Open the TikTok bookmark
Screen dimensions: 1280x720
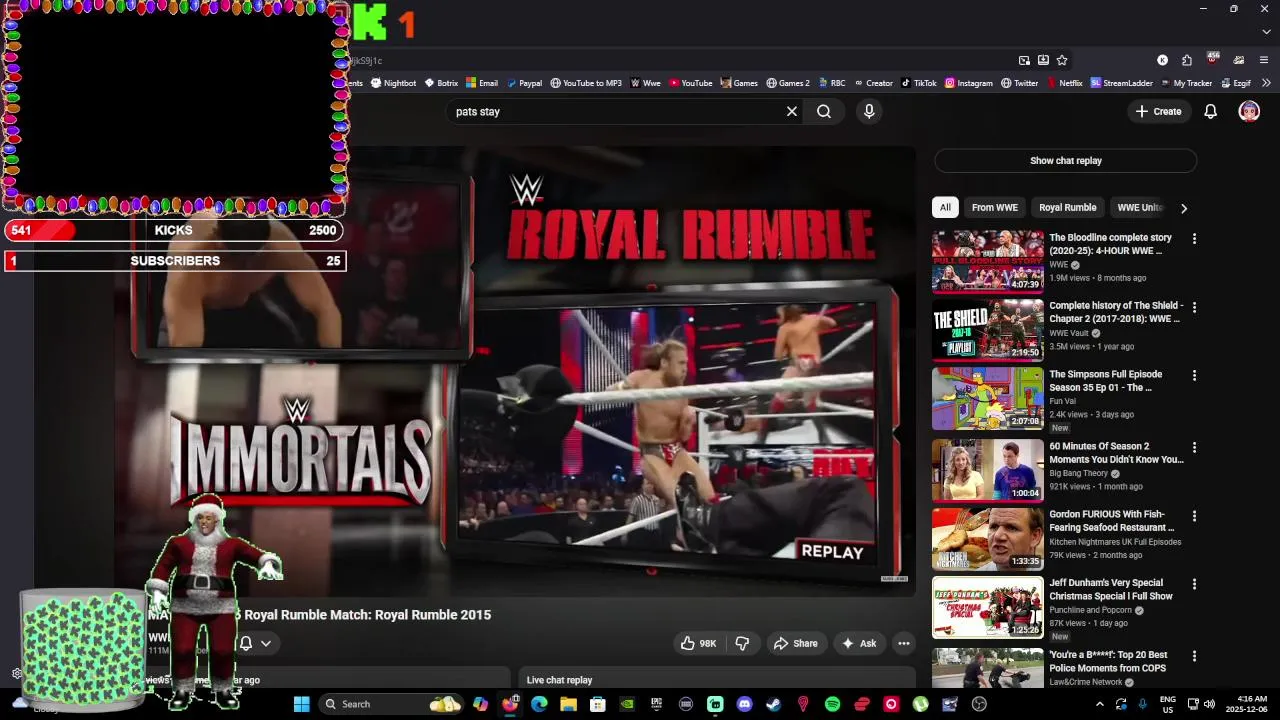pyautogui.click(x=919, y=83)
